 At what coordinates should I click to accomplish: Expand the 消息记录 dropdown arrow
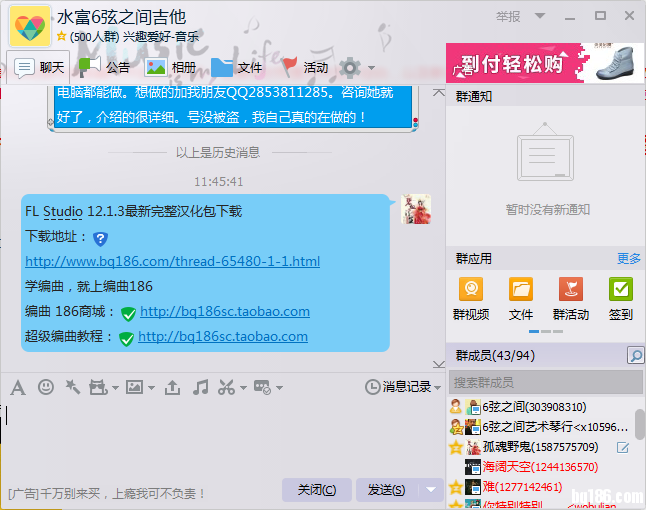click(x=438, y=388)
